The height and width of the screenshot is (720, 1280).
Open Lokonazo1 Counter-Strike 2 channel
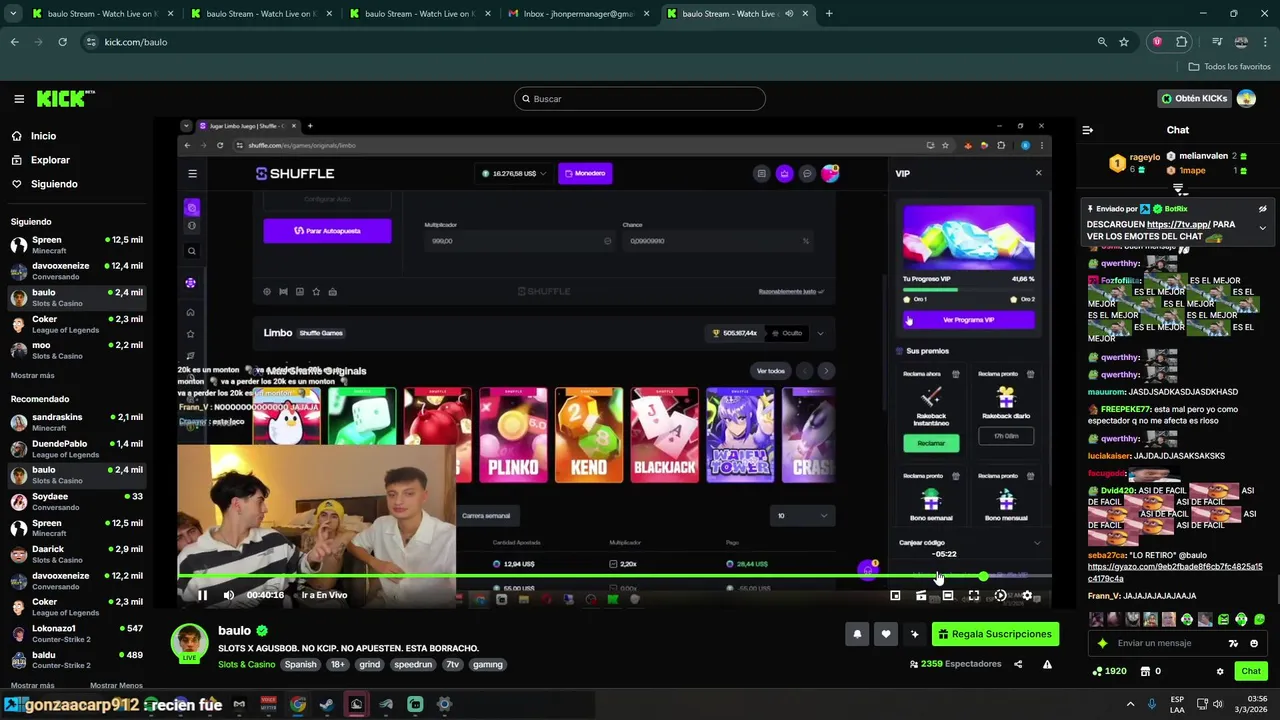pos(76,633)
